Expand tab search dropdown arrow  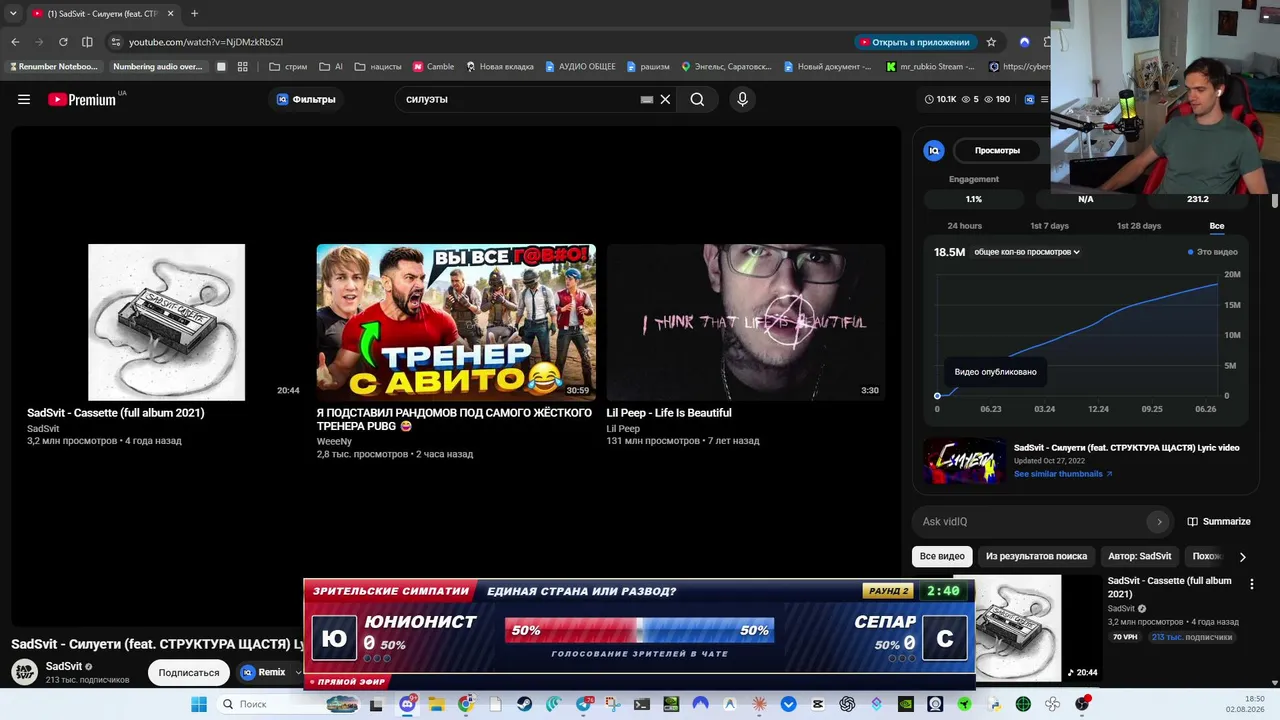(13, 13)
